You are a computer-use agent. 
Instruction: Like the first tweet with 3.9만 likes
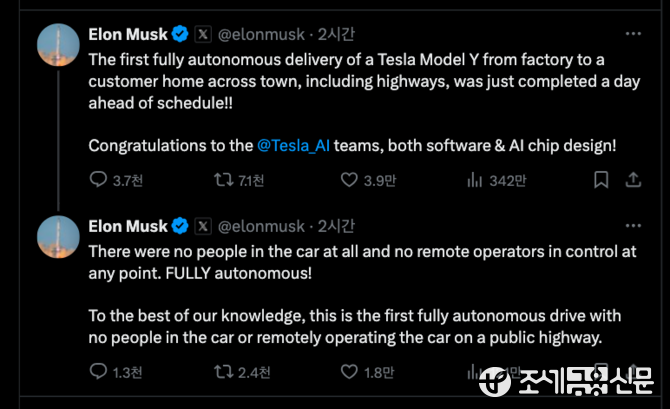(349, 180)
